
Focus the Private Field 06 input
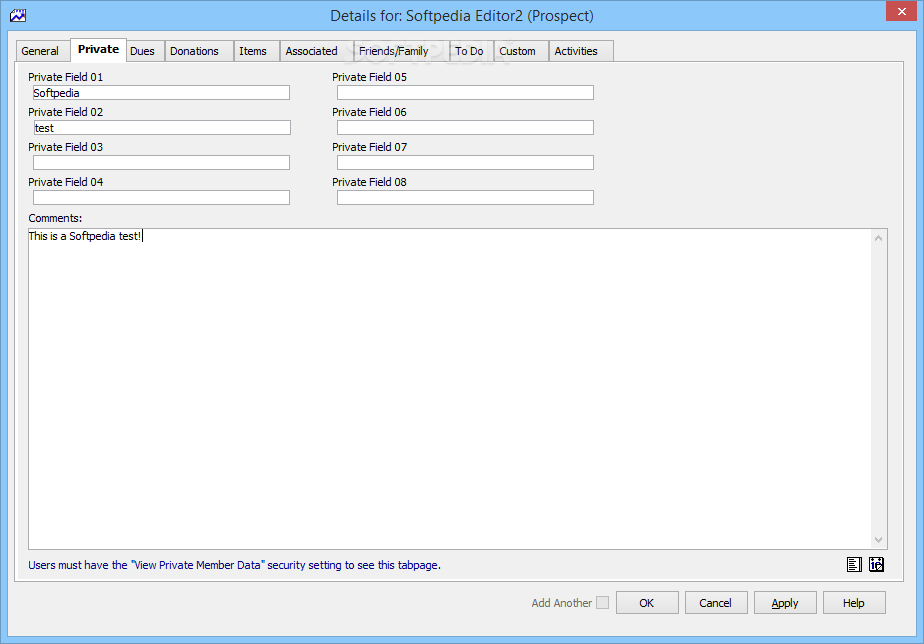(466, 128)
